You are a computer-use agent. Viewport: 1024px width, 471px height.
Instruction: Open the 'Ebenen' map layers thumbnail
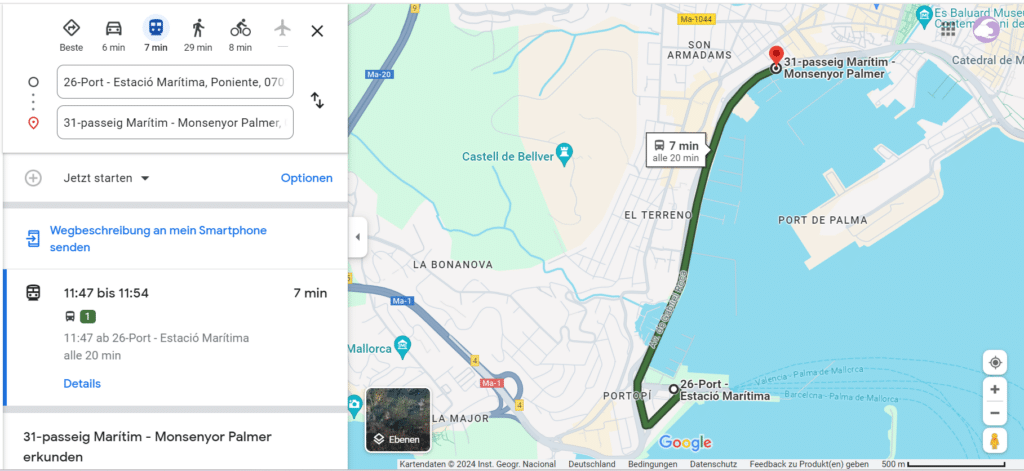coord(398,420)
